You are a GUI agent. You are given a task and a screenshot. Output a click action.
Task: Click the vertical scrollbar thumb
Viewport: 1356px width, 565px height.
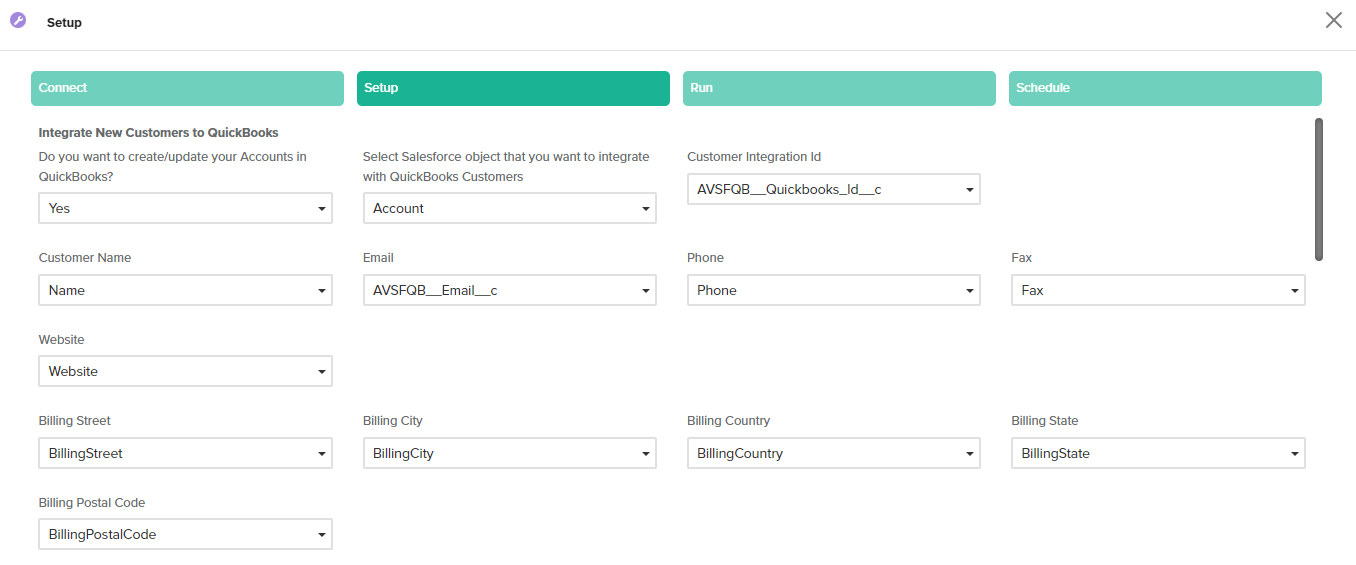(1318, 190)
